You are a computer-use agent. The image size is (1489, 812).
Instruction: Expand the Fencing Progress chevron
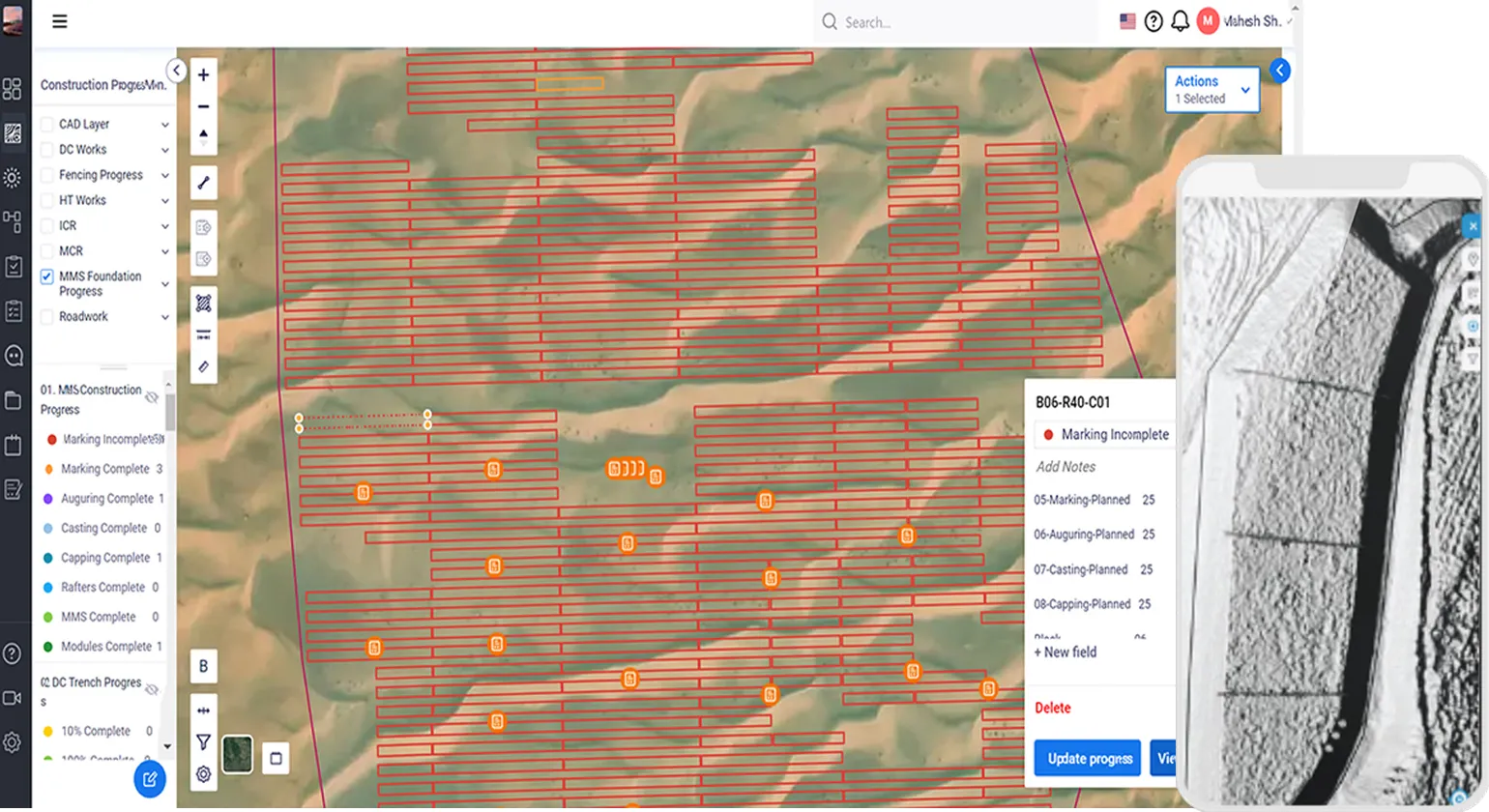[164, 176]
